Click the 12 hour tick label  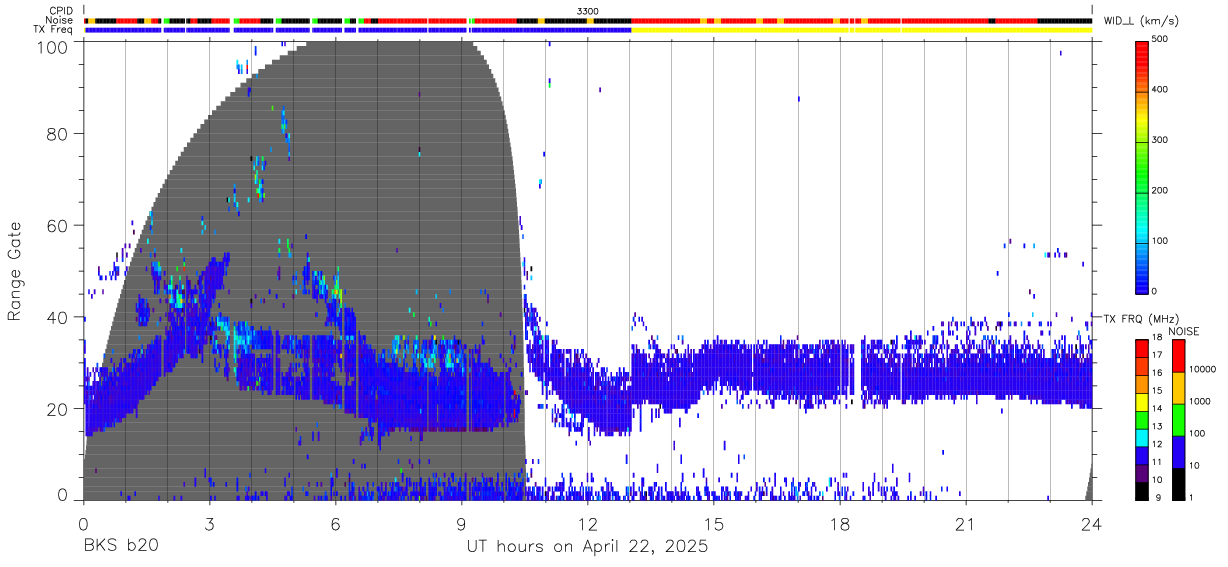(587, 524)
